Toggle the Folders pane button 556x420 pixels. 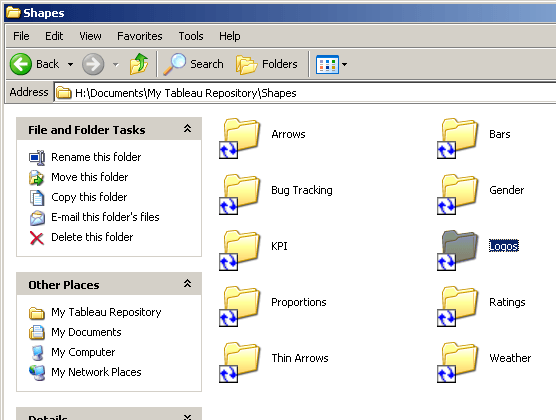coord(267,64)
